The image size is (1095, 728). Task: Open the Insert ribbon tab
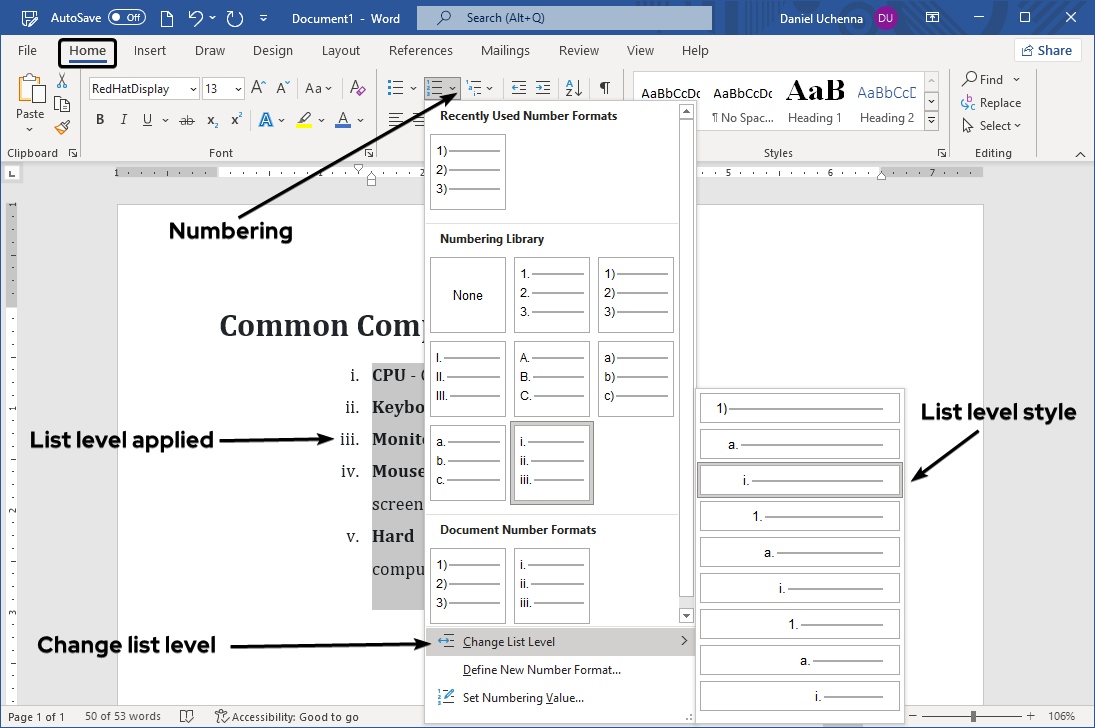(150, 51)
